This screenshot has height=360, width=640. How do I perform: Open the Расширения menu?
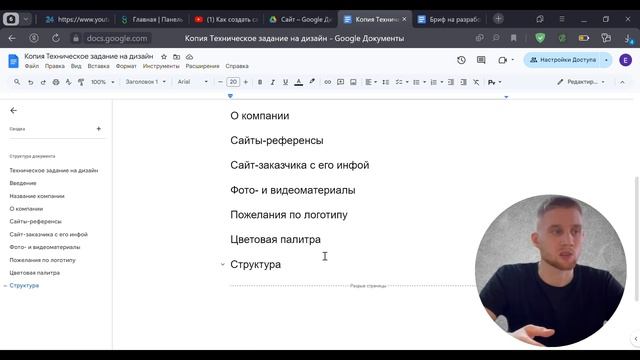pos(202,66)
